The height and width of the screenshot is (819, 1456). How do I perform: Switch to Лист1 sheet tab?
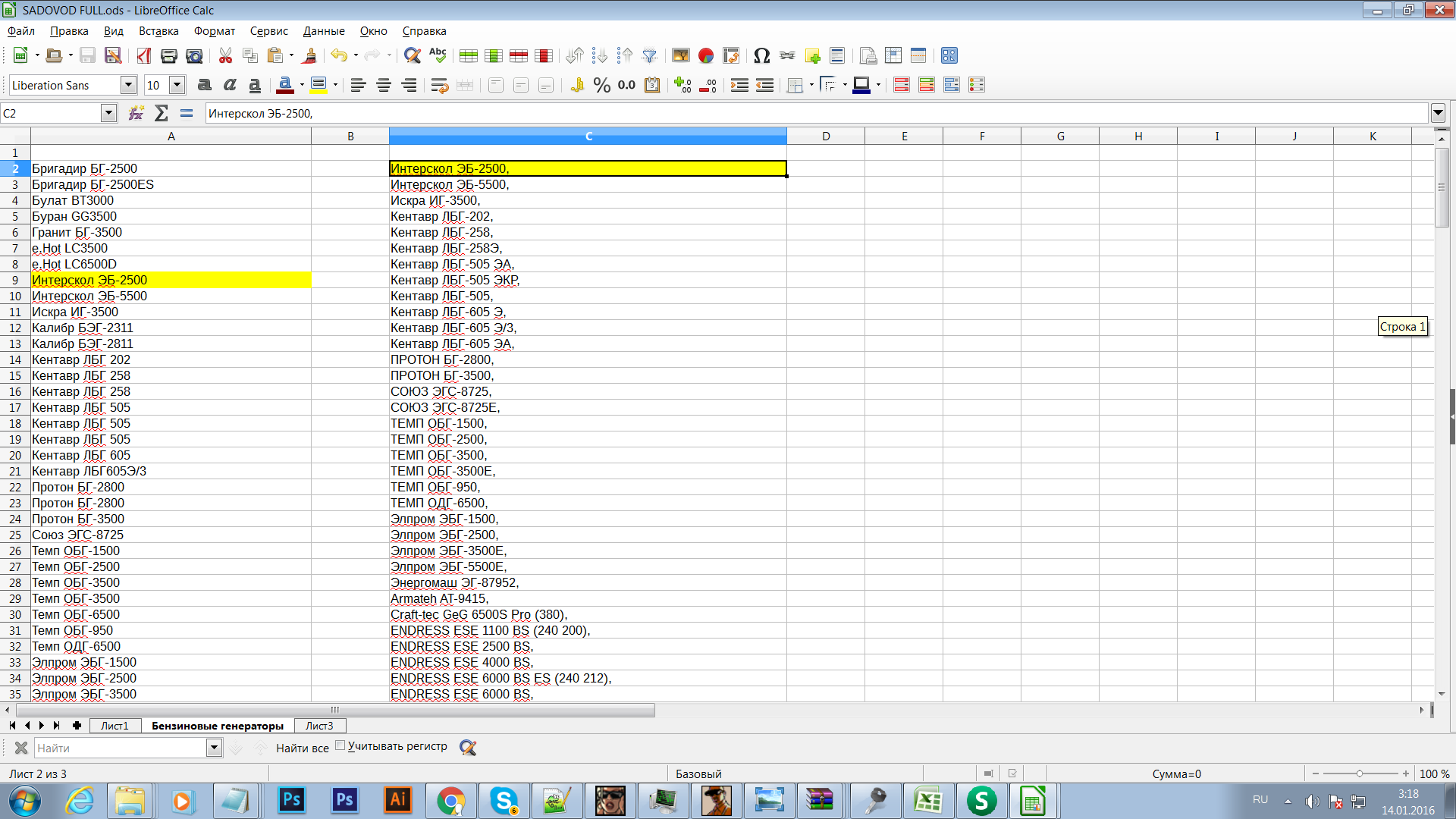[115, 726]
